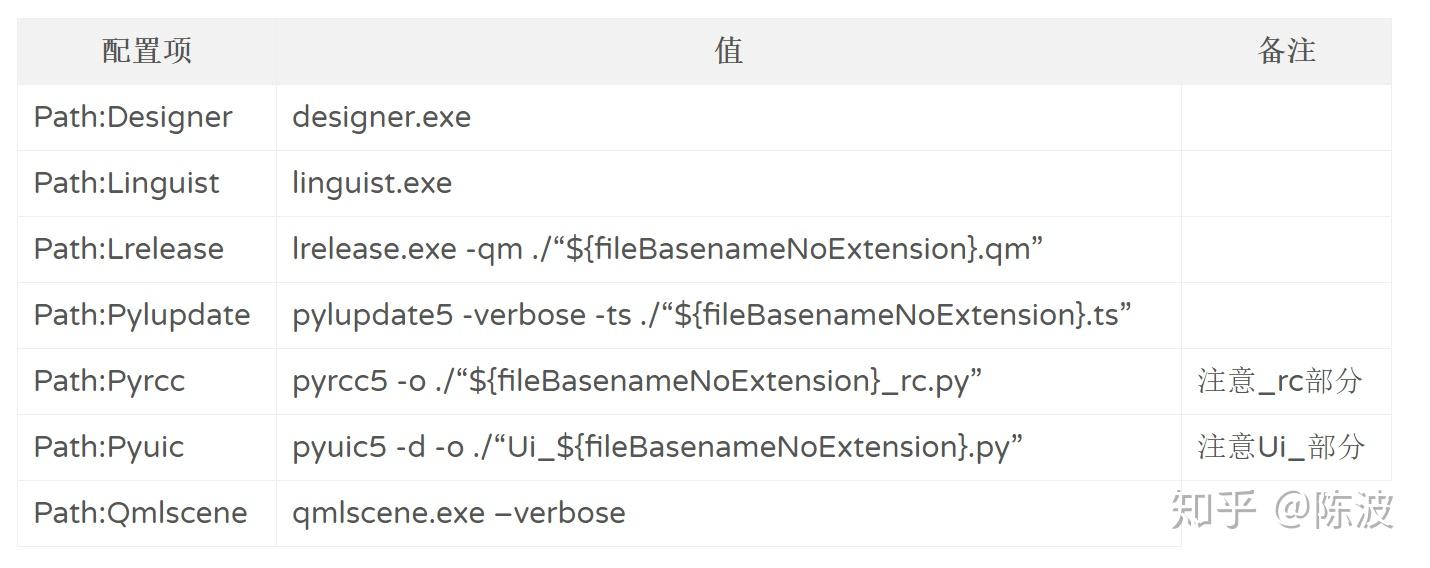Select the Path:Lrelease cell
The image size is (1430, 568).
pos(129,249)
